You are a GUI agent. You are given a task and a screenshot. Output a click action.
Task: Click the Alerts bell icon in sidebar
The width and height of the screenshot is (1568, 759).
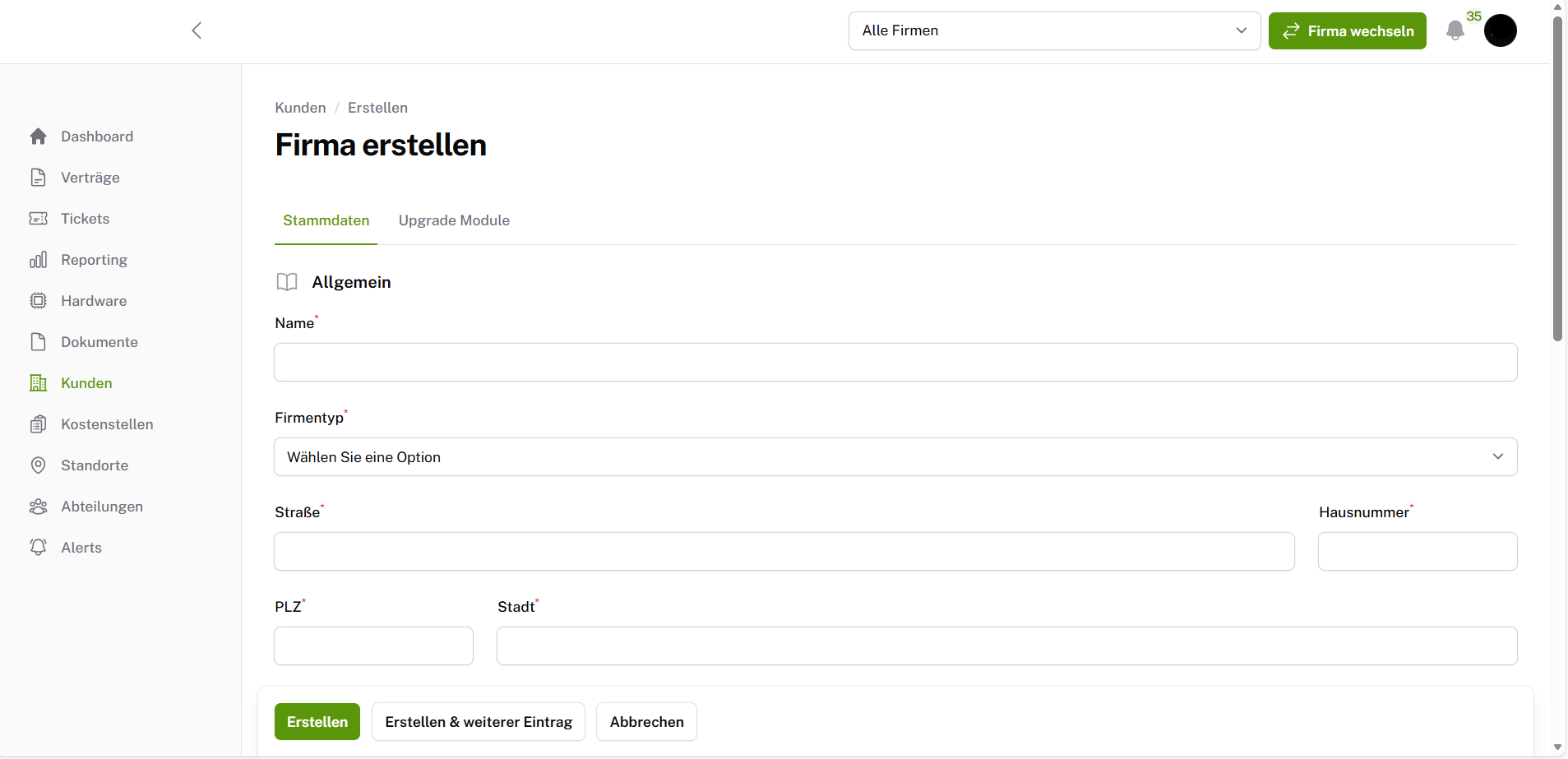[x=38, y=548]
